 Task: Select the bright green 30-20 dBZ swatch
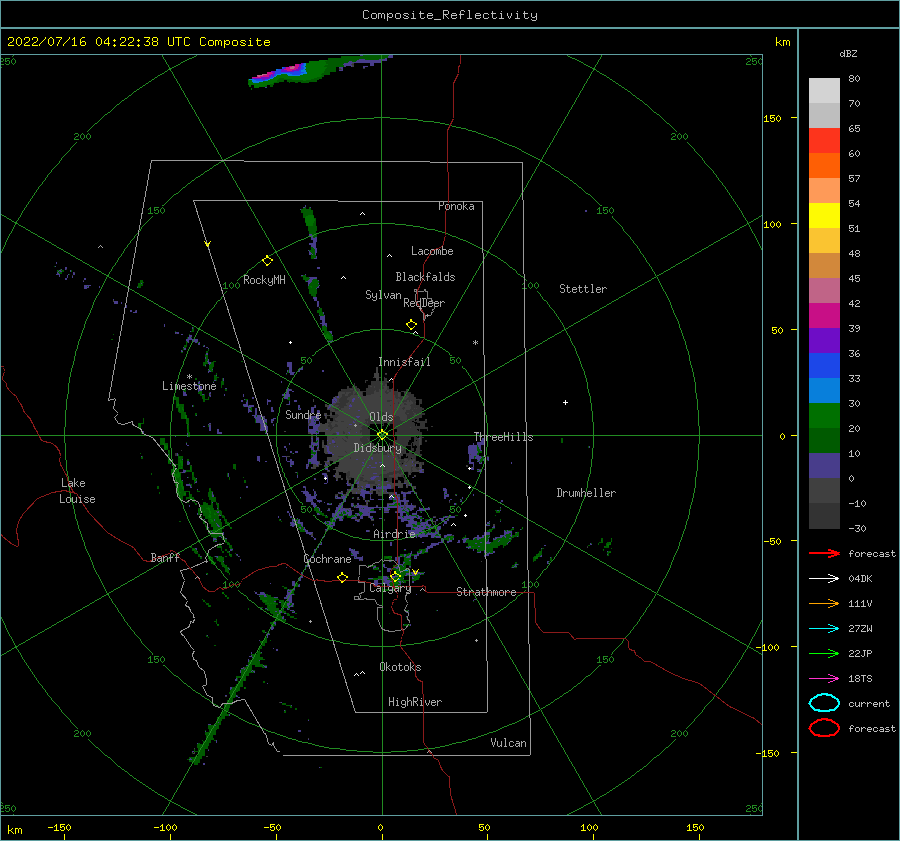coord(824,416)
